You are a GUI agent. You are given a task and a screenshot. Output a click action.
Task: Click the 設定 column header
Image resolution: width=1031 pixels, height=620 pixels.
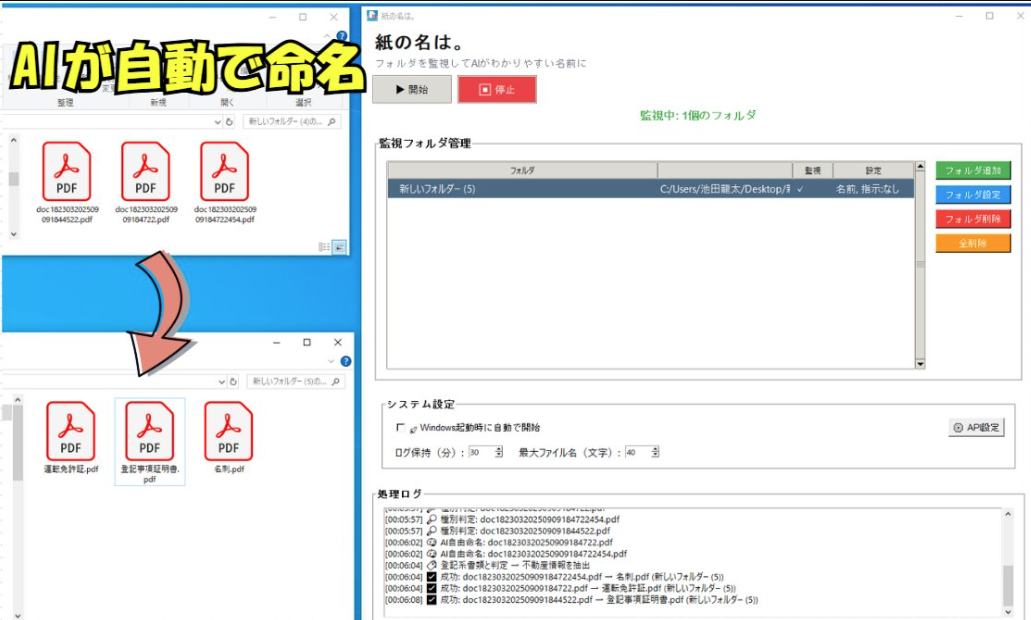click(x=873, y=170)
